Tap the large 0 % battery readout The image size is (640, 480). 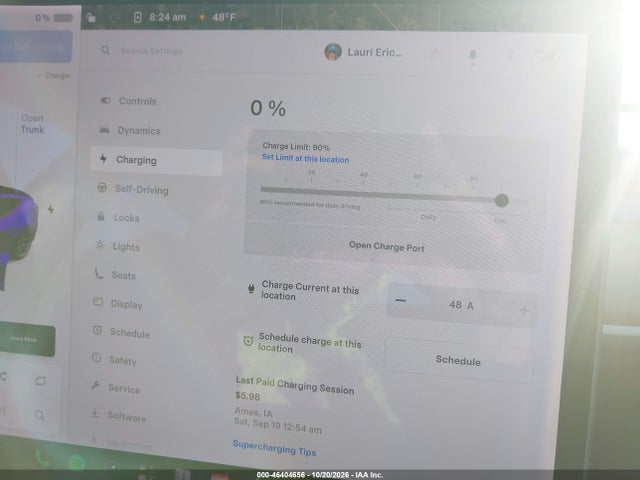[268, 108]
